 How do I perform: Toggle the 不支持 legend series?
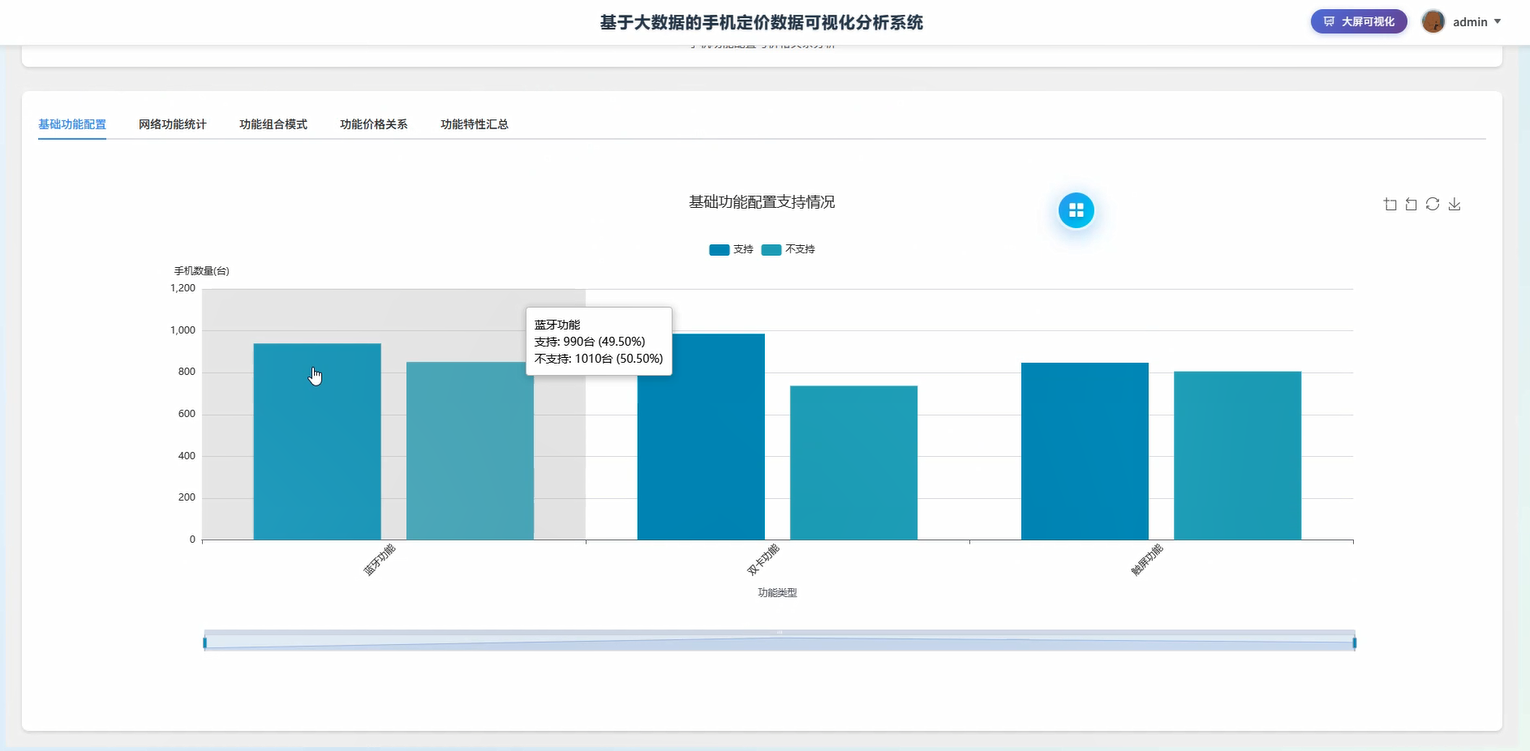[x=788, y=249]
